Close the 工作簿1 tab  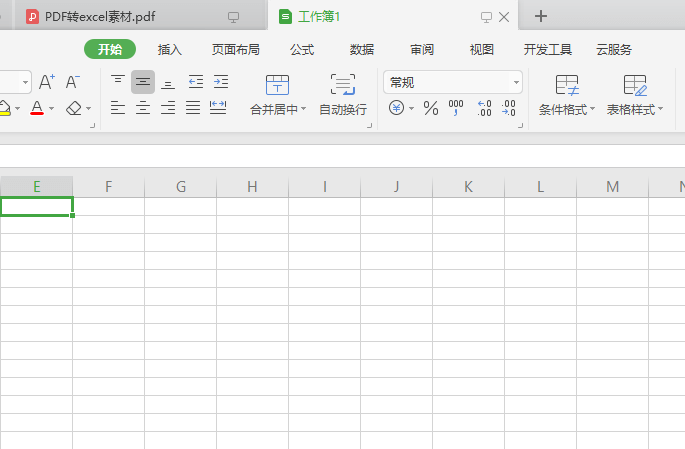tap(504, 17)
